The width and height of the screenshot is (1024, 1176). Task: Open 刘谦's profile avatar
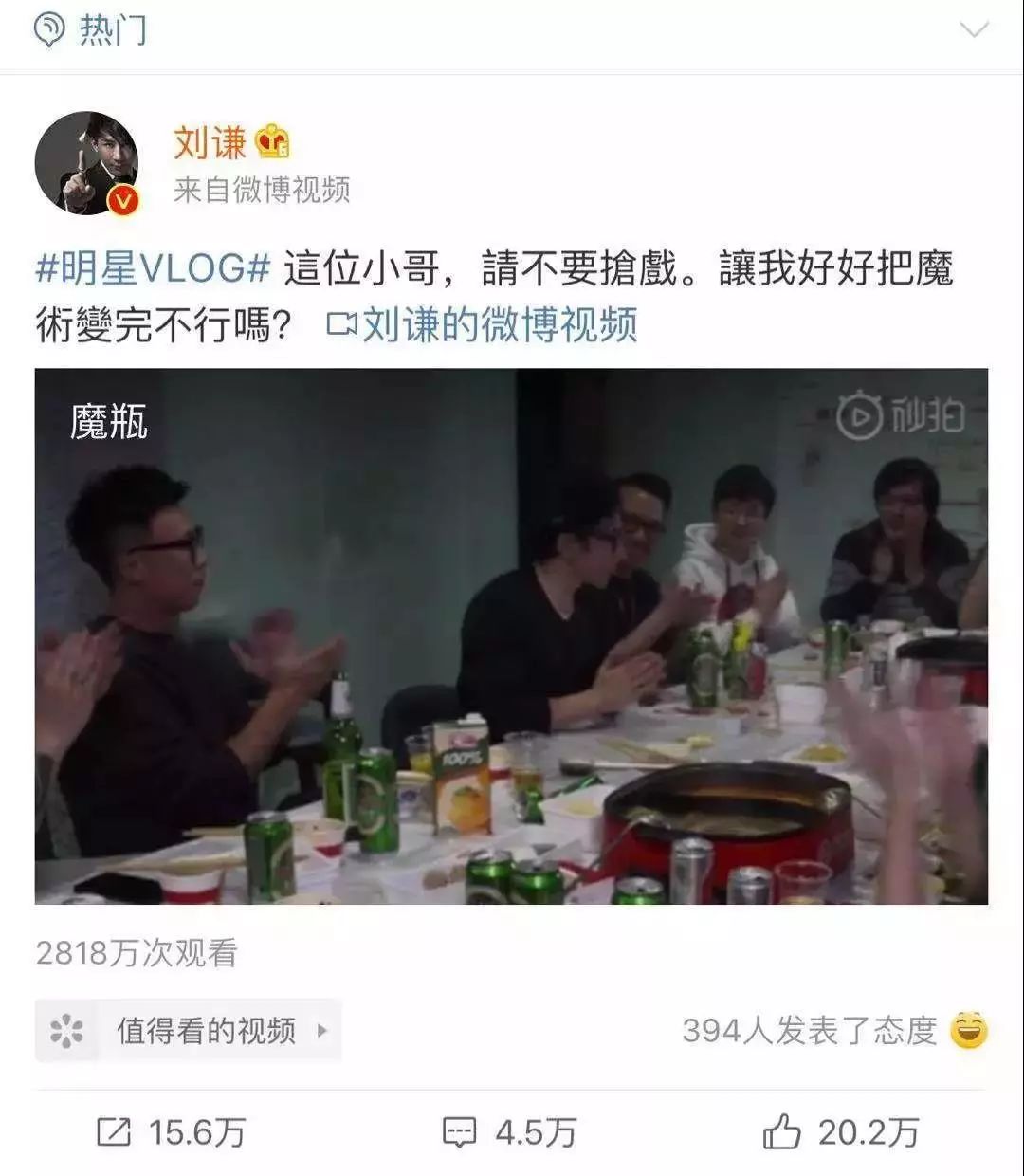(87, 163)
